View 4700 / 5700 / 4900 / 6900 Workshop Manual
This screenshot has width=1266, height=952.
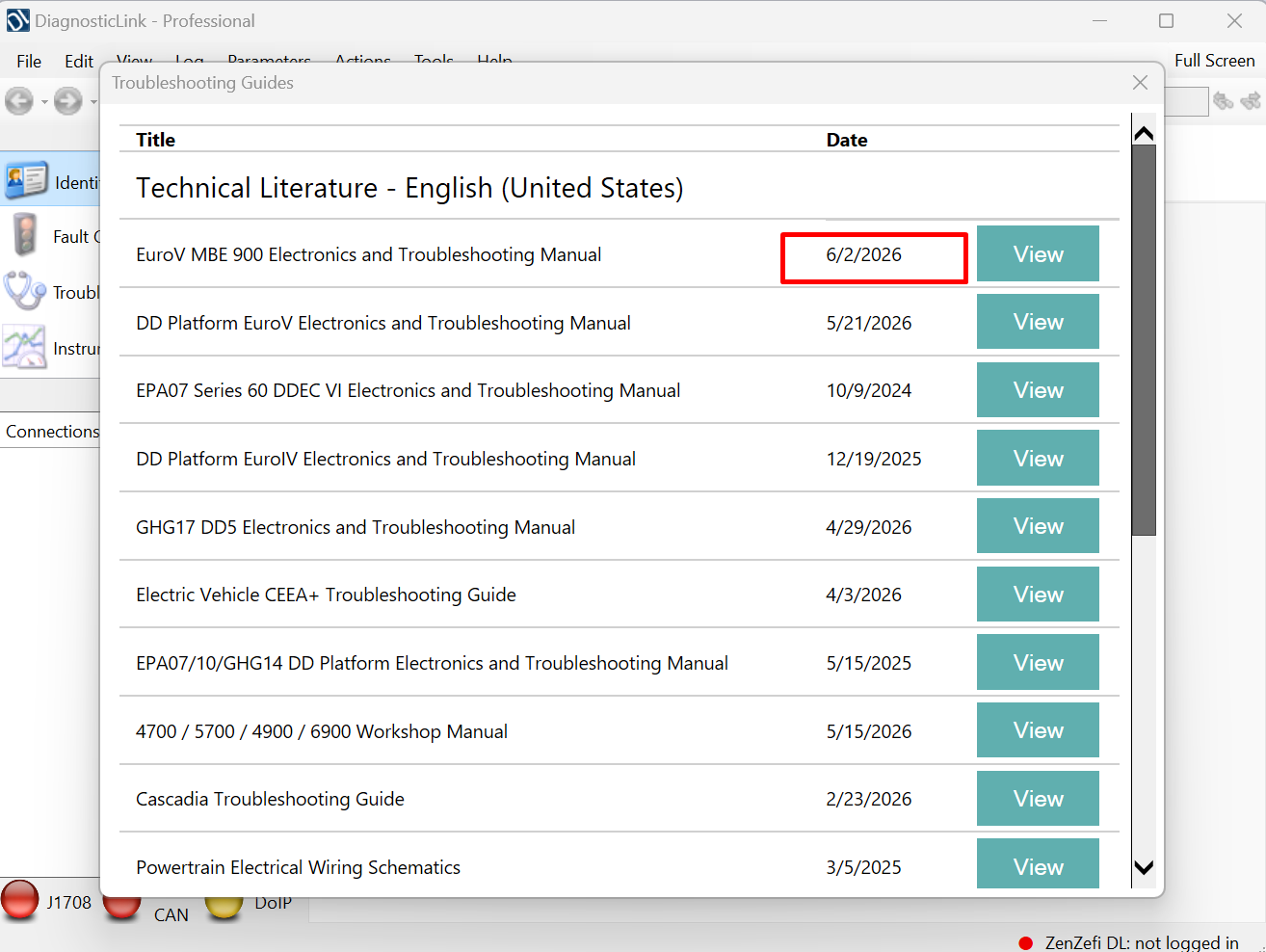[x=1038, y=730]
